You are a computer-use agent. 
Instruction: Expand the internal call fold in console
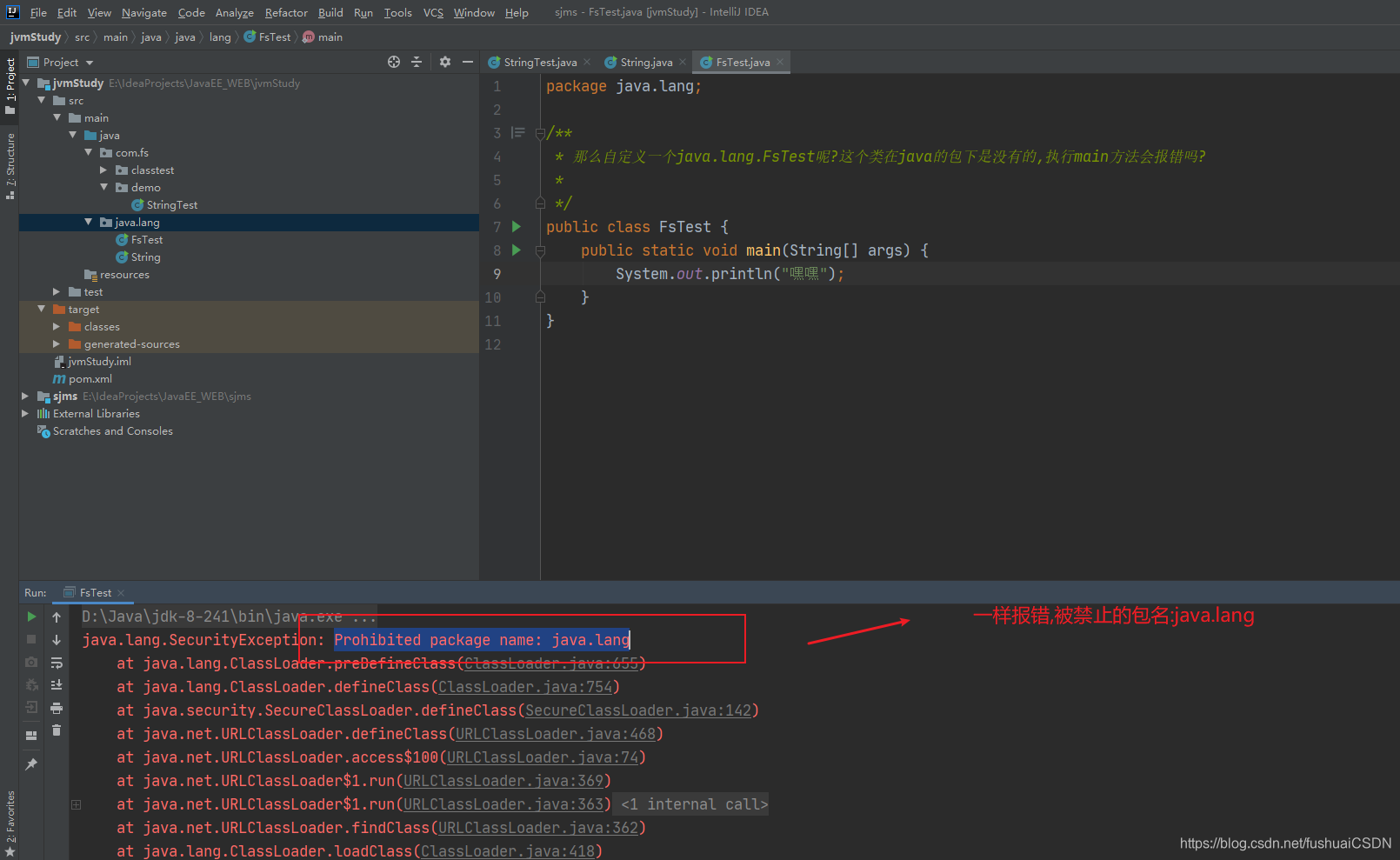pyautogui.click(x=77, y=804)
